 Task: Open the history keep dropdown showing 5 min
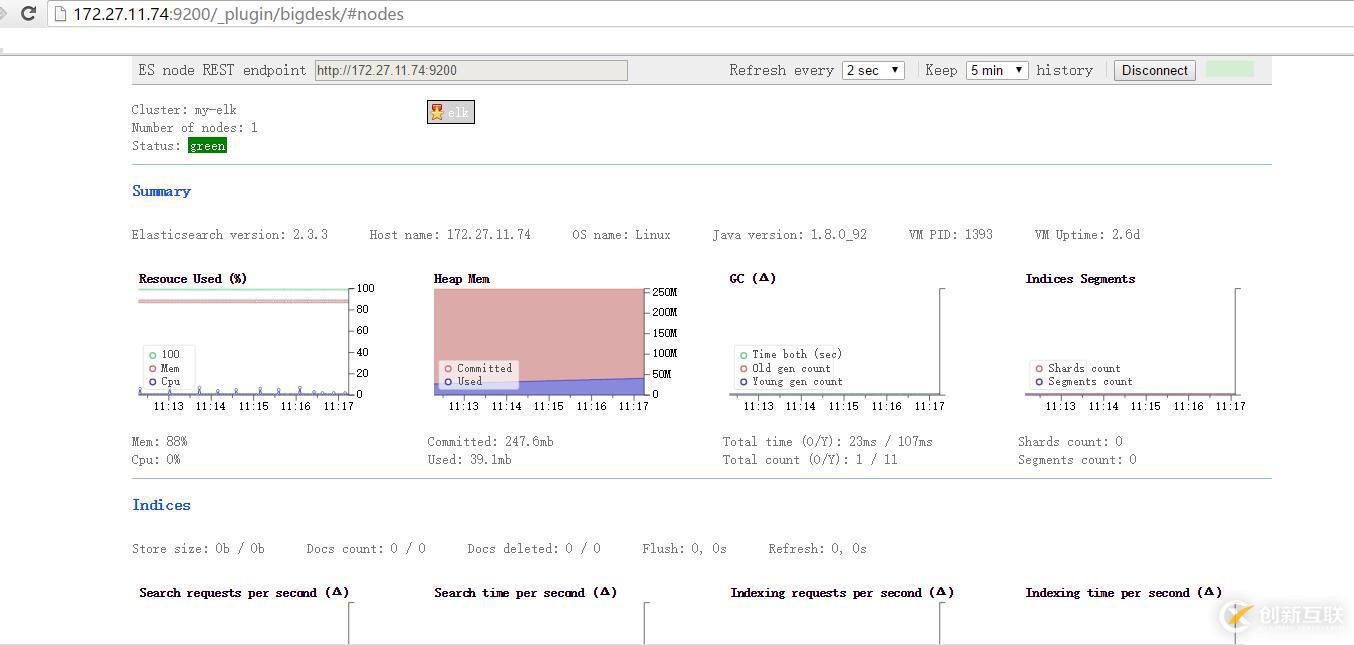pos(996,70)
